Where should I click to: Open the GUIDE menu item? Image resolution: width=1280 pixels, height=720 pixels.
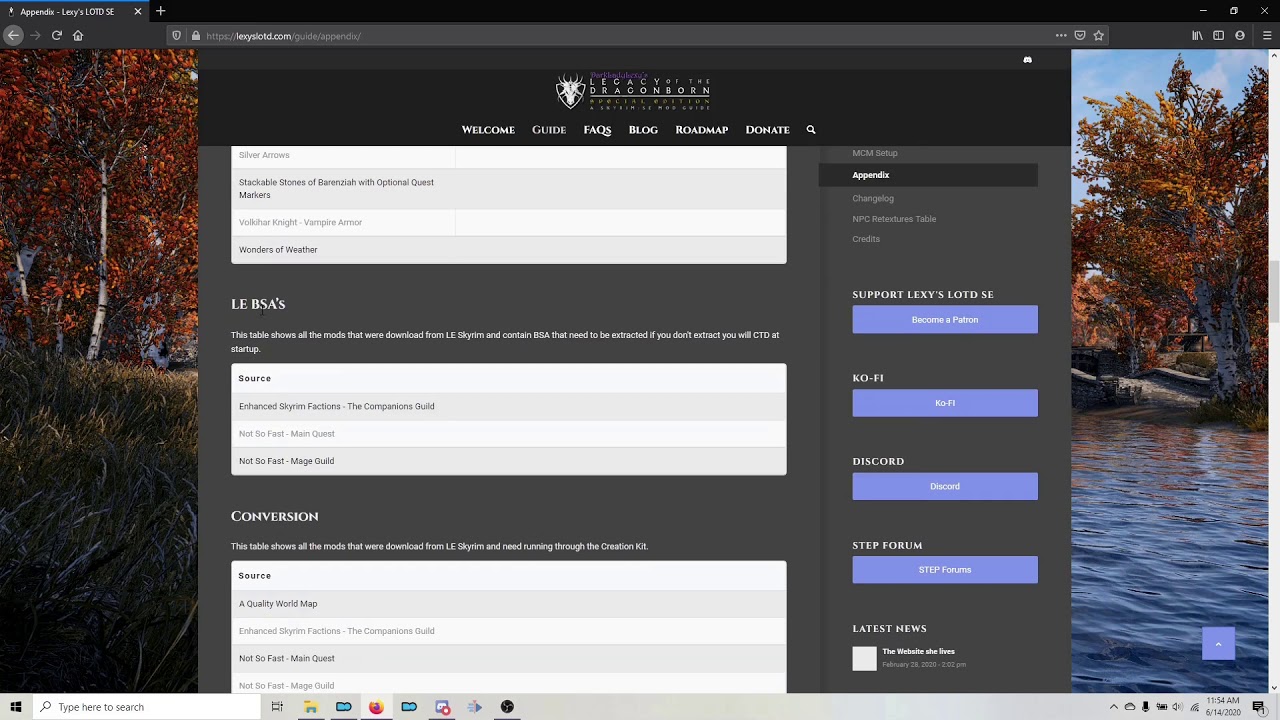(549, 130)
